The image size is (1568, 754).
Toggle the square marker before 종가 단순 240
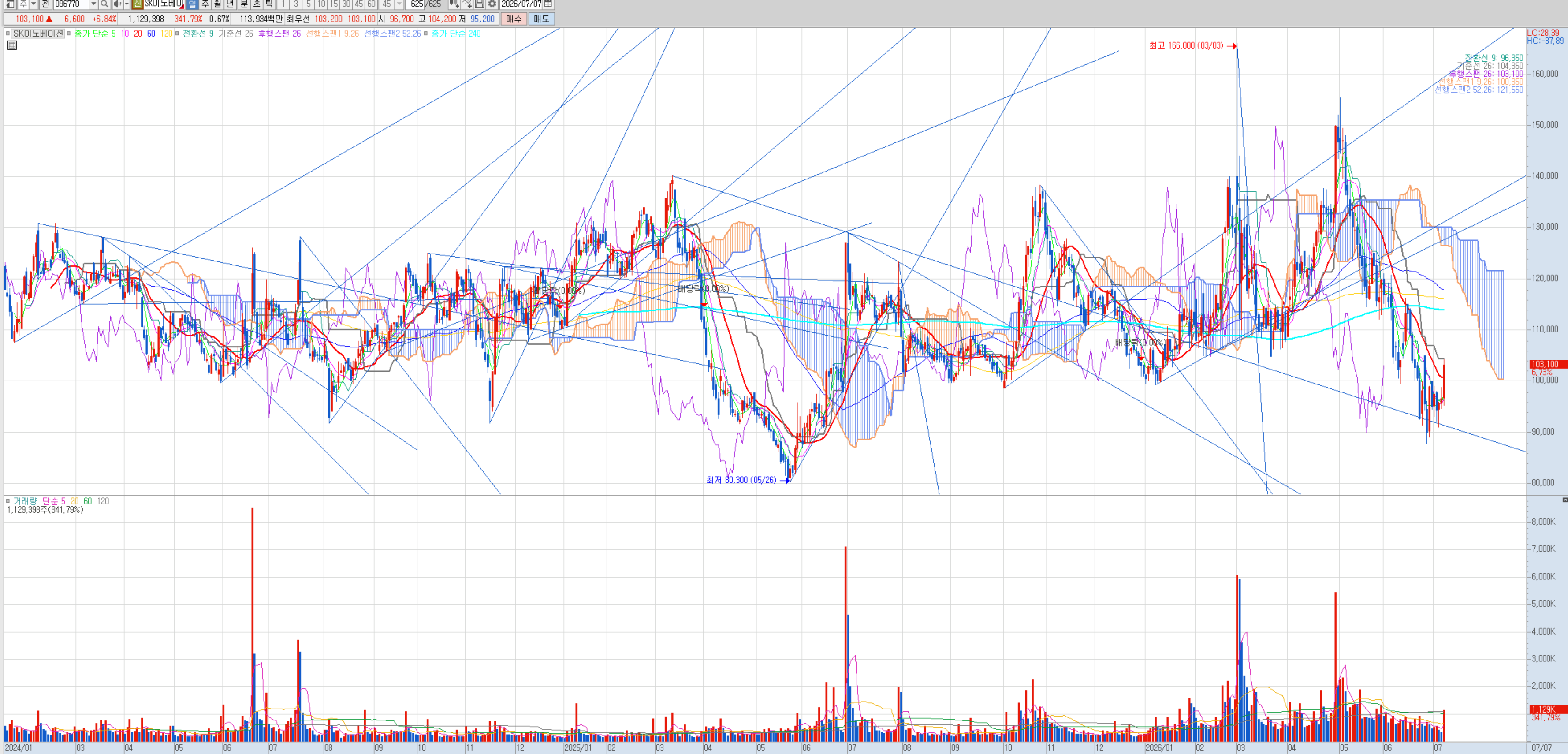coord(425,34)
